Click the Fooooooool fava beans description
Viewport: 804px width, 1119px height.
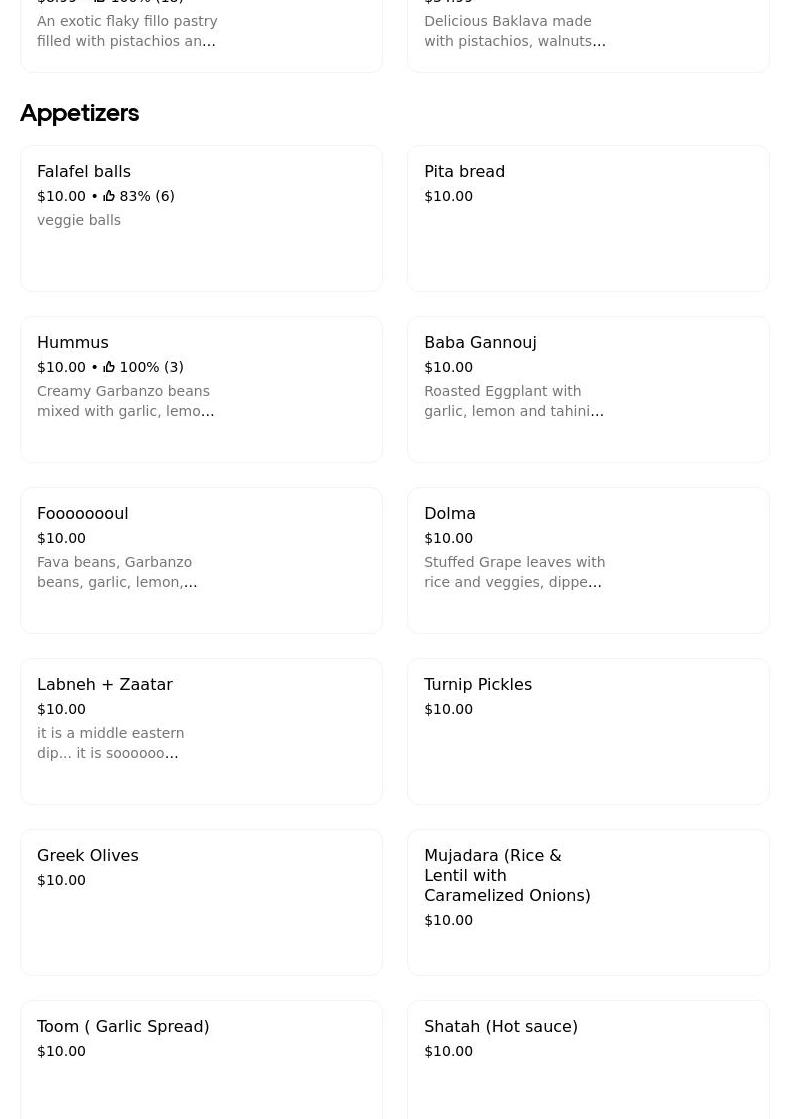pyautogui.click(x=117, y=572)
